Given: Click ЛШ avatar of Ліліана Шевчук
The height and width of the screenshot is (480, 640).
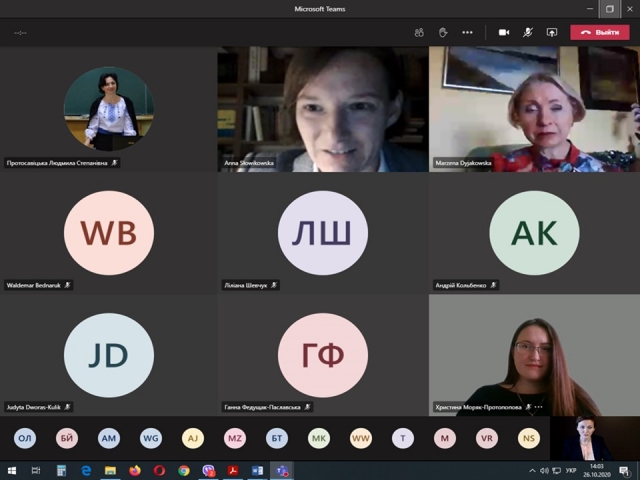Looking at the screenshot, I should point(322,233).
